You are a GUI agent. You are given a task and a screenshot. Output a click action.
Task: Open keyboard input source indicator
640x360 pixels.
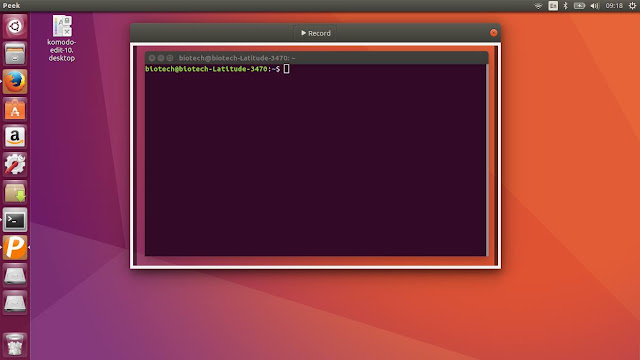553,6
